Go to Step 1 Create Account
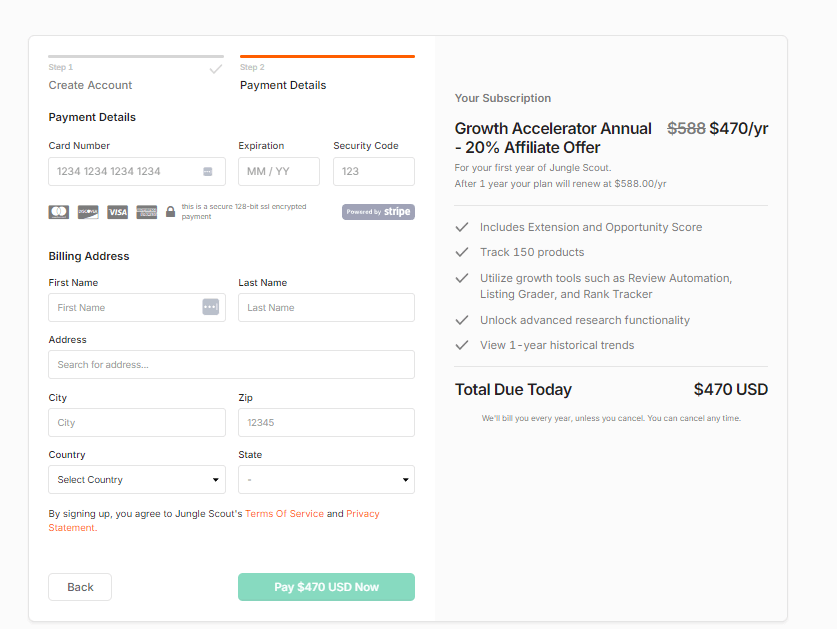Viewport: 837px width, 629px height. tap(90, 85)
